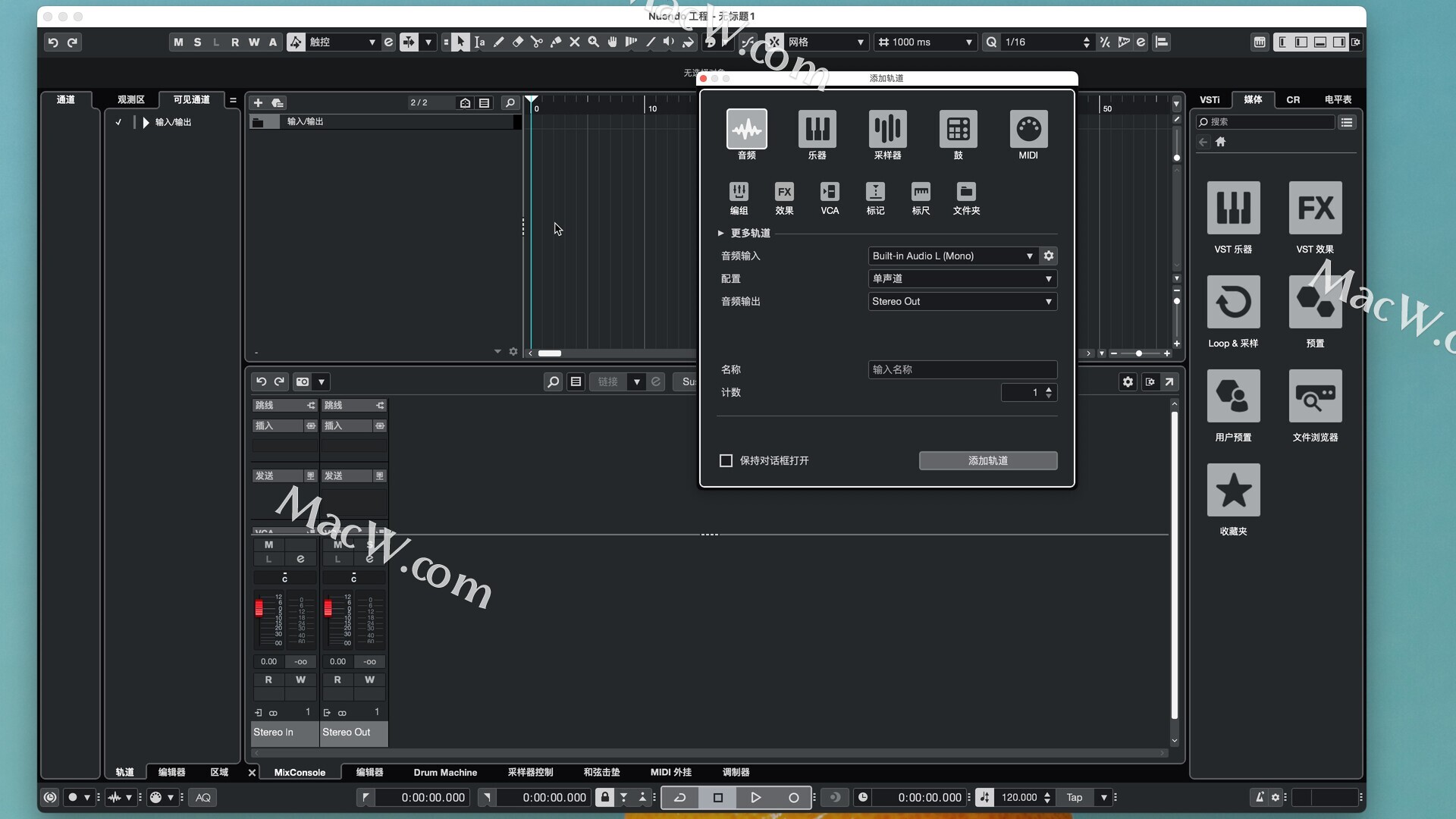Screen dimensions: 1456x819
Task: Open the Drum Machine lower tab
Action: coord(445,772)
